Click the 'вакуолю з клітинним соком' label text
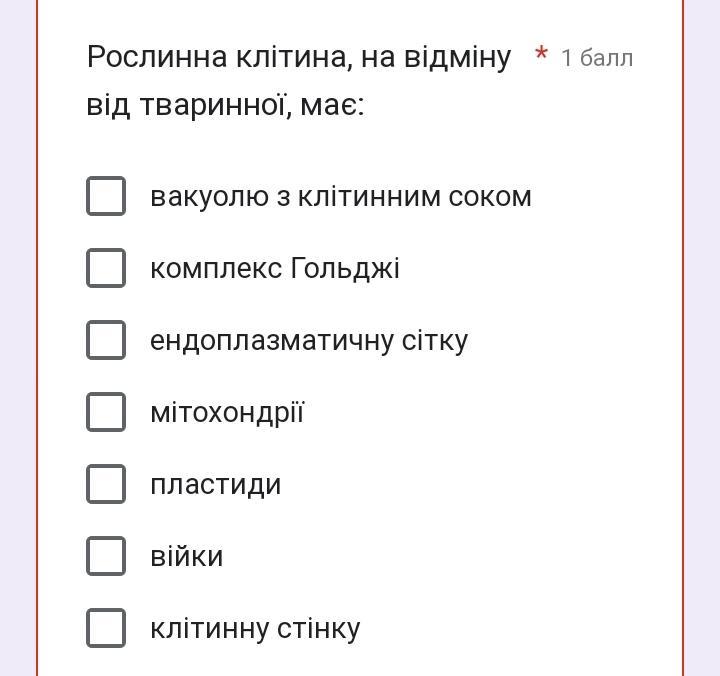This screenshot has width=720, height=676. click(340, 196)
